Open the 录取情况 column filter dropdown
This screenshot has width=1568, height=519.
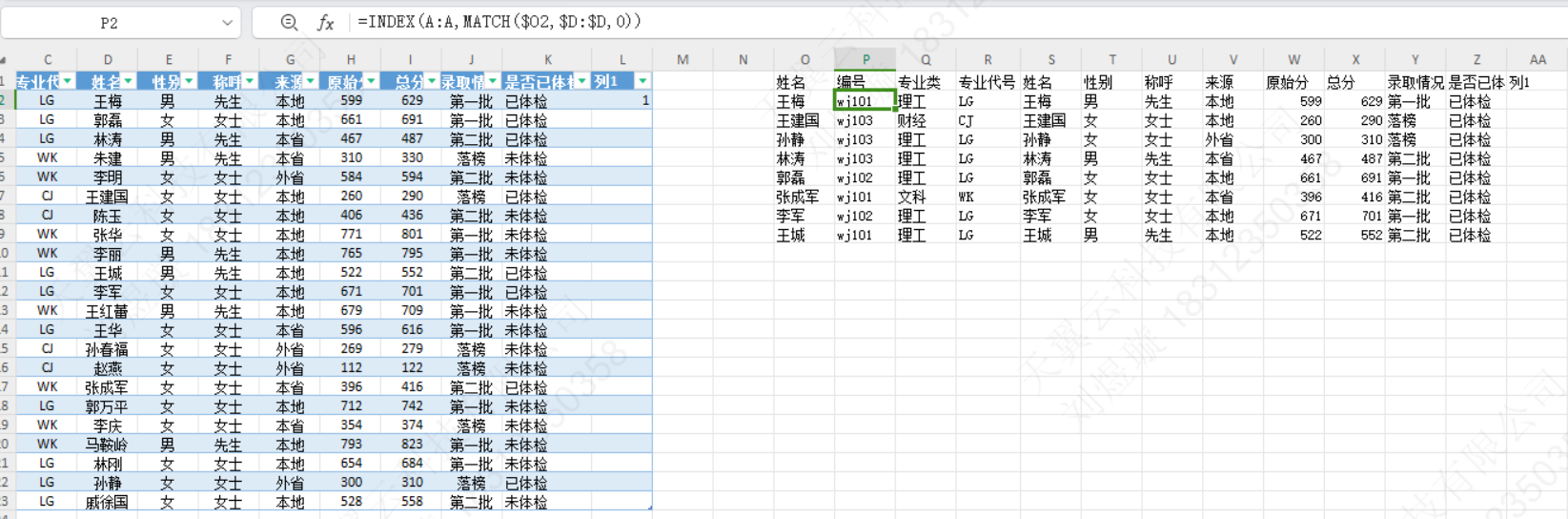tap(493, 81)
